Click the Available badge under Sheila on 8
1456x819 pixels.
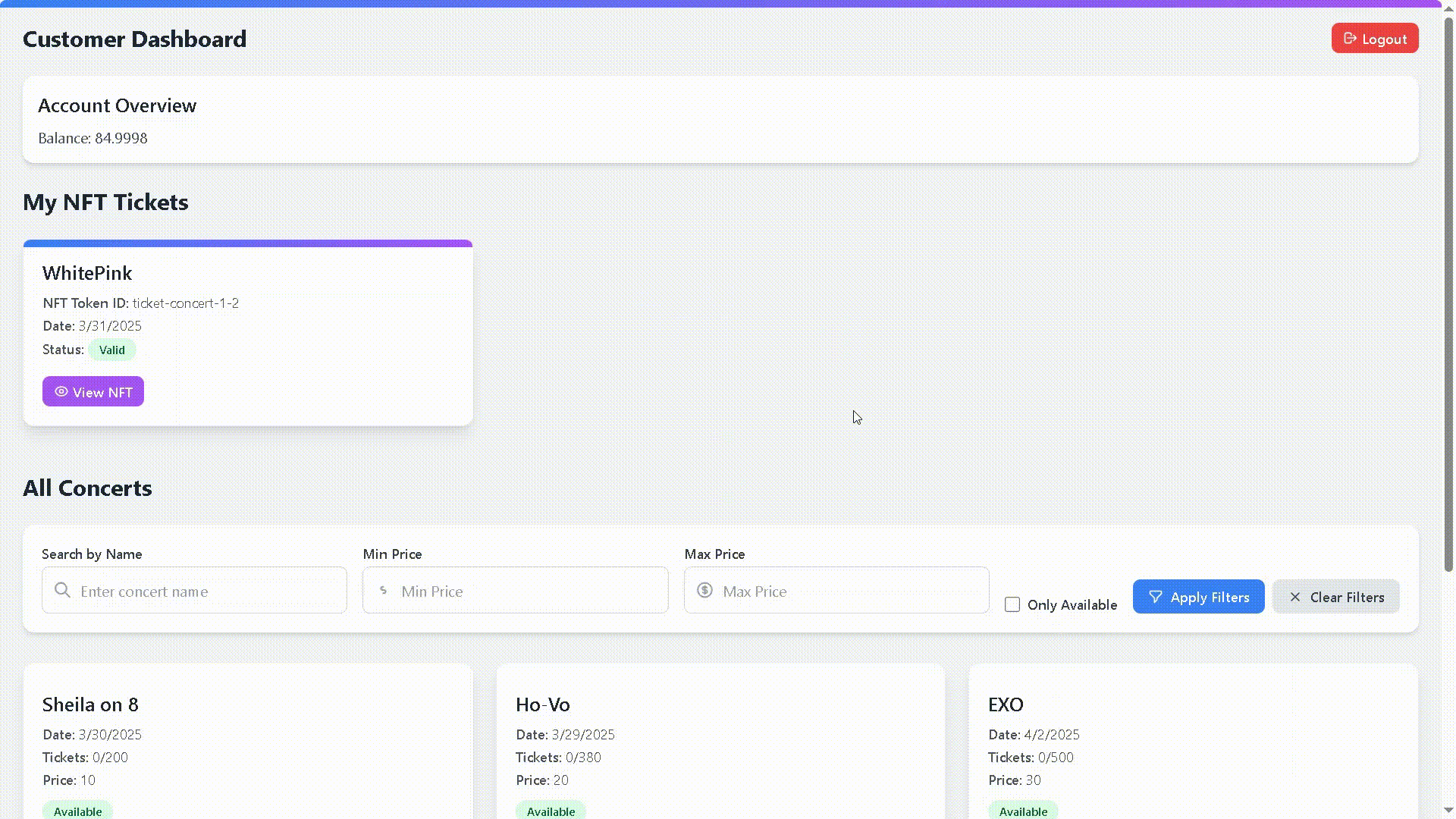[77, 811]
